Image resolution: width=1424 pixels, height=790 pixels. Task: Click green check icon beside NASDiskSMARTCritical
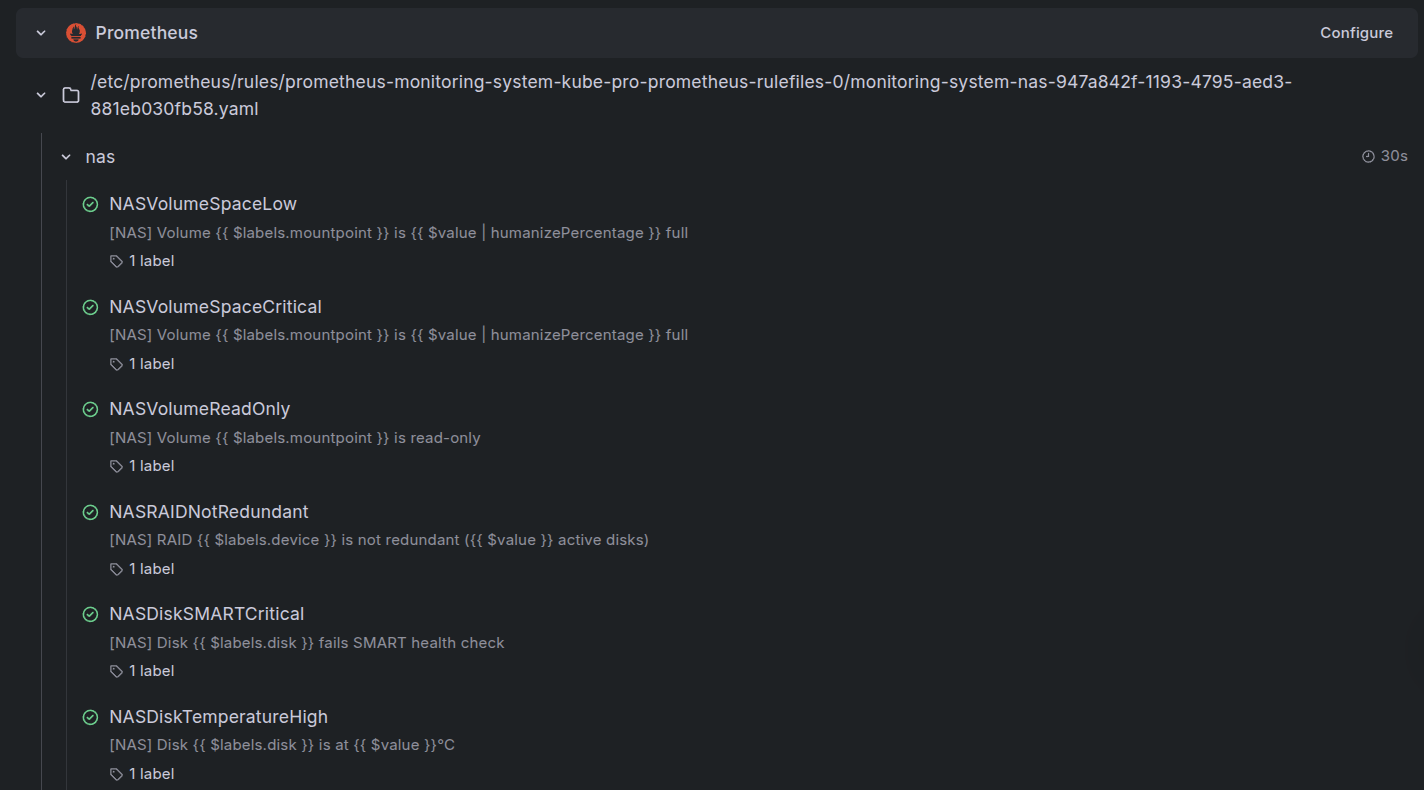point(90,614)
